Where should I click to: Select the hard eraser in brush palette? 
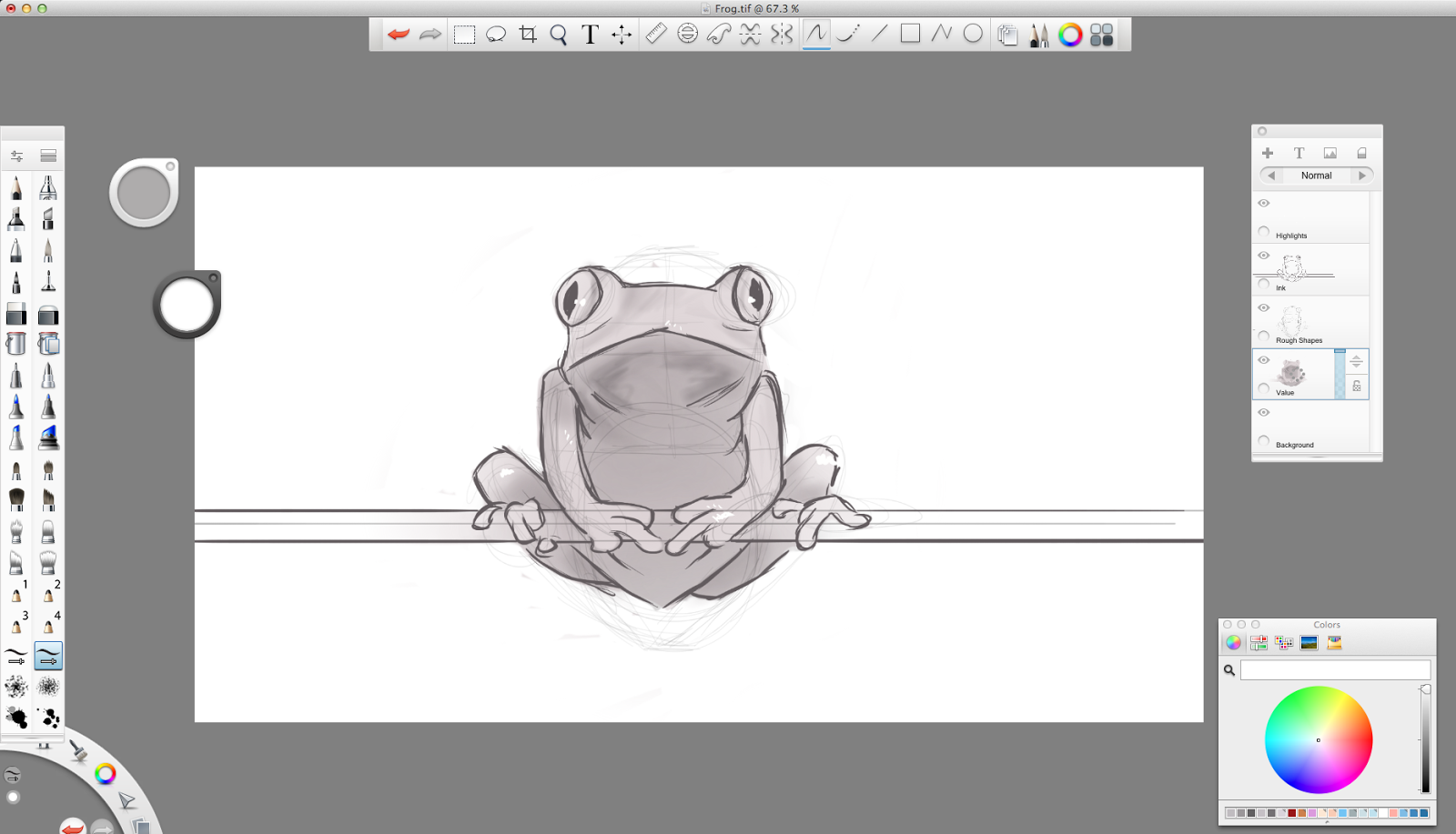[x=16, y=315]
